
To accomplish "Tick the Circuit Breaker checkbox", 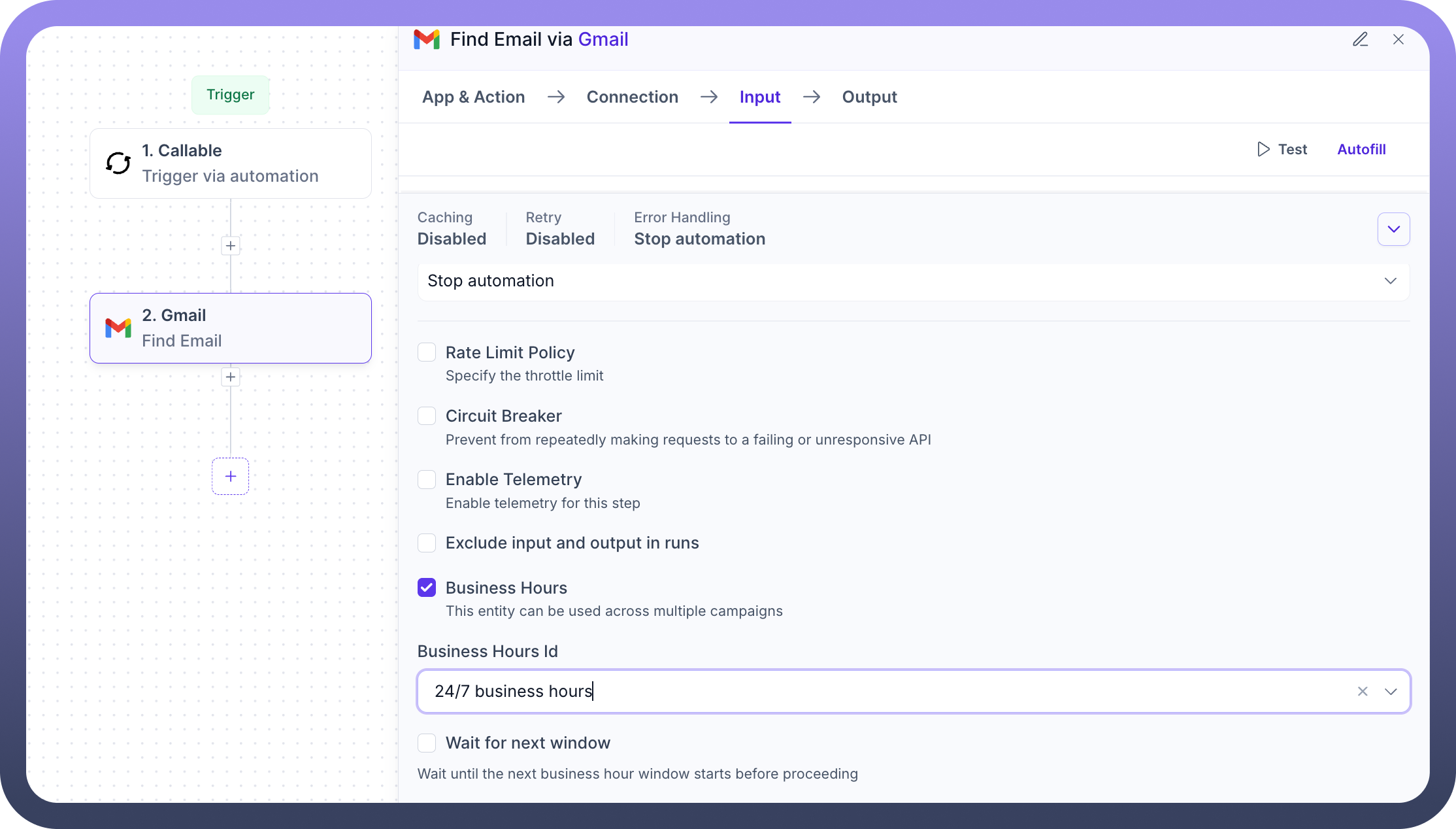I will pos(427,416).
